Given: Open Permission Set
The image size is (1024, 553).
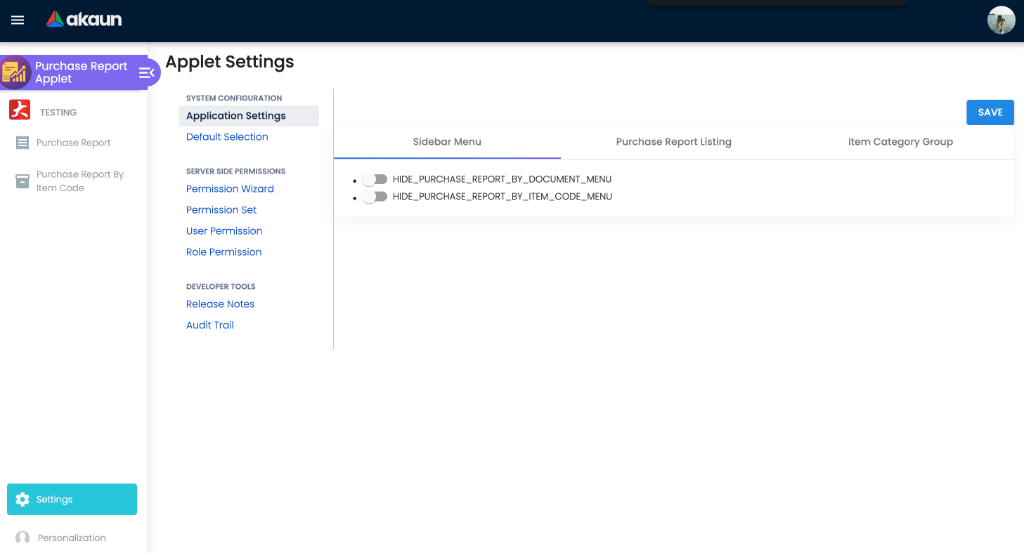Looking at the screenshot, I should pos(221,210).
